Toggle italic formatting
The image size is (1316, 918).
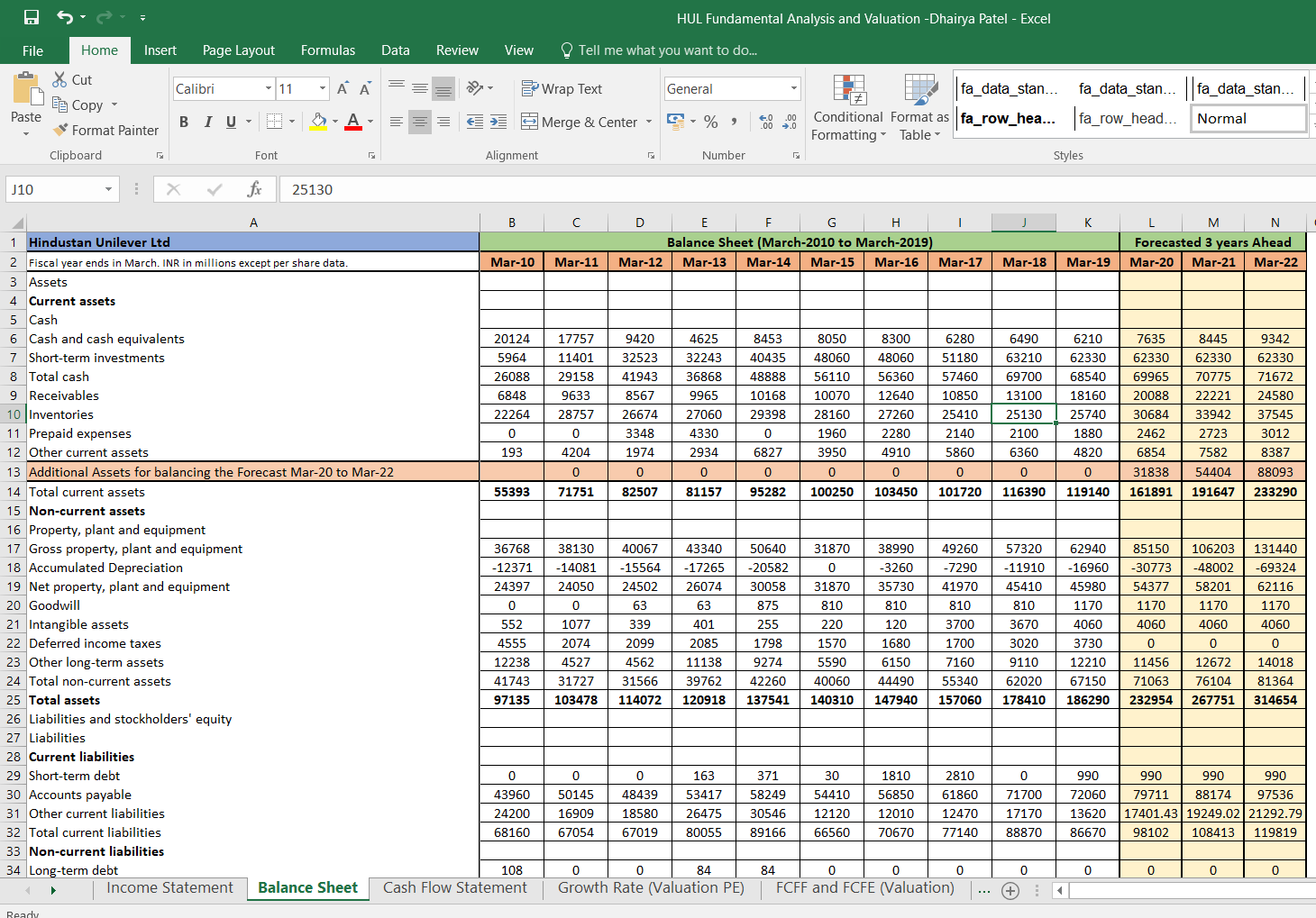coord(207,122)
